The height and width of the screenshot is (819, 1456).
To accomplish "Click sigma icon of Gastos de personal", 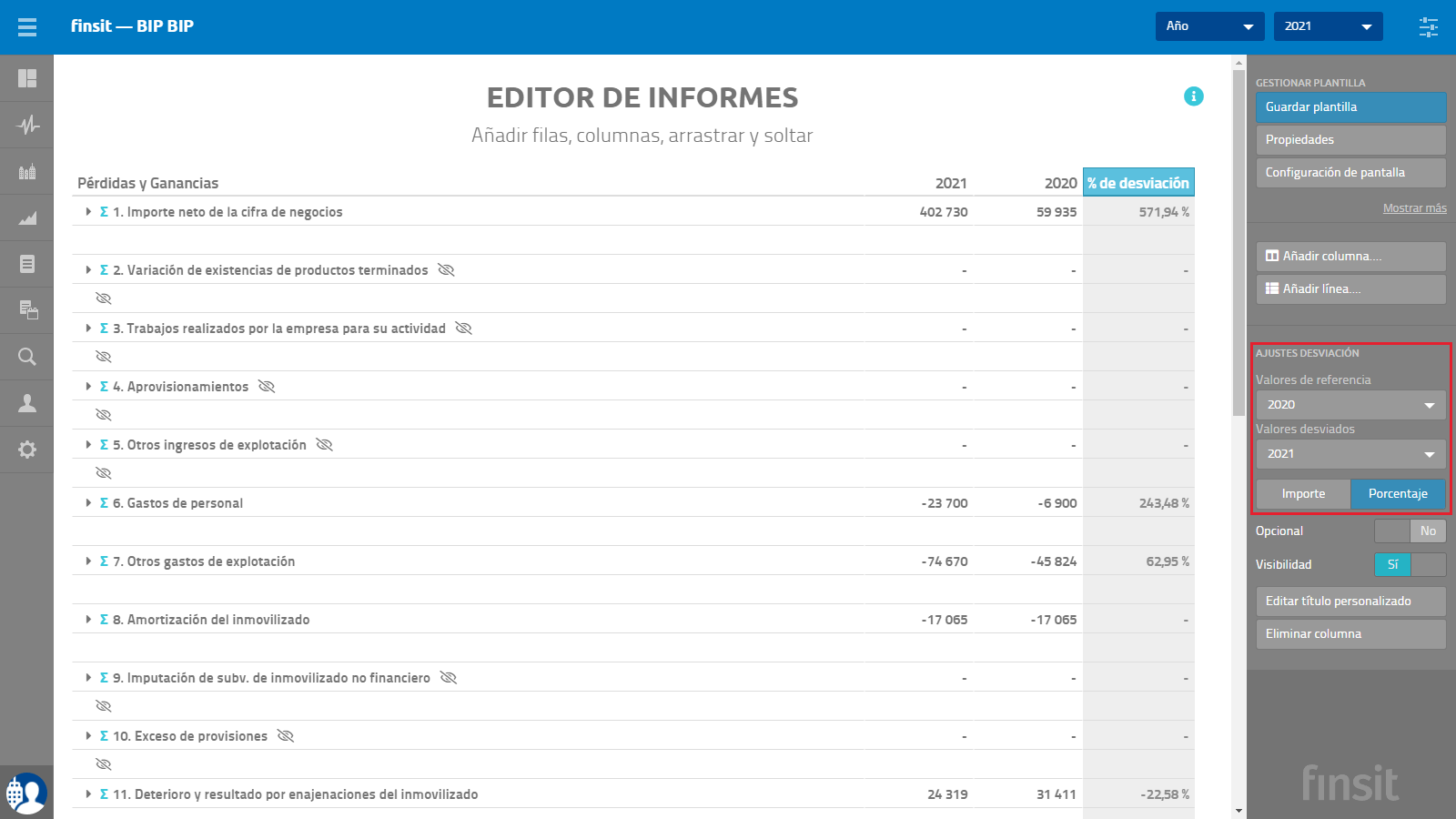I will coord(104,503).
